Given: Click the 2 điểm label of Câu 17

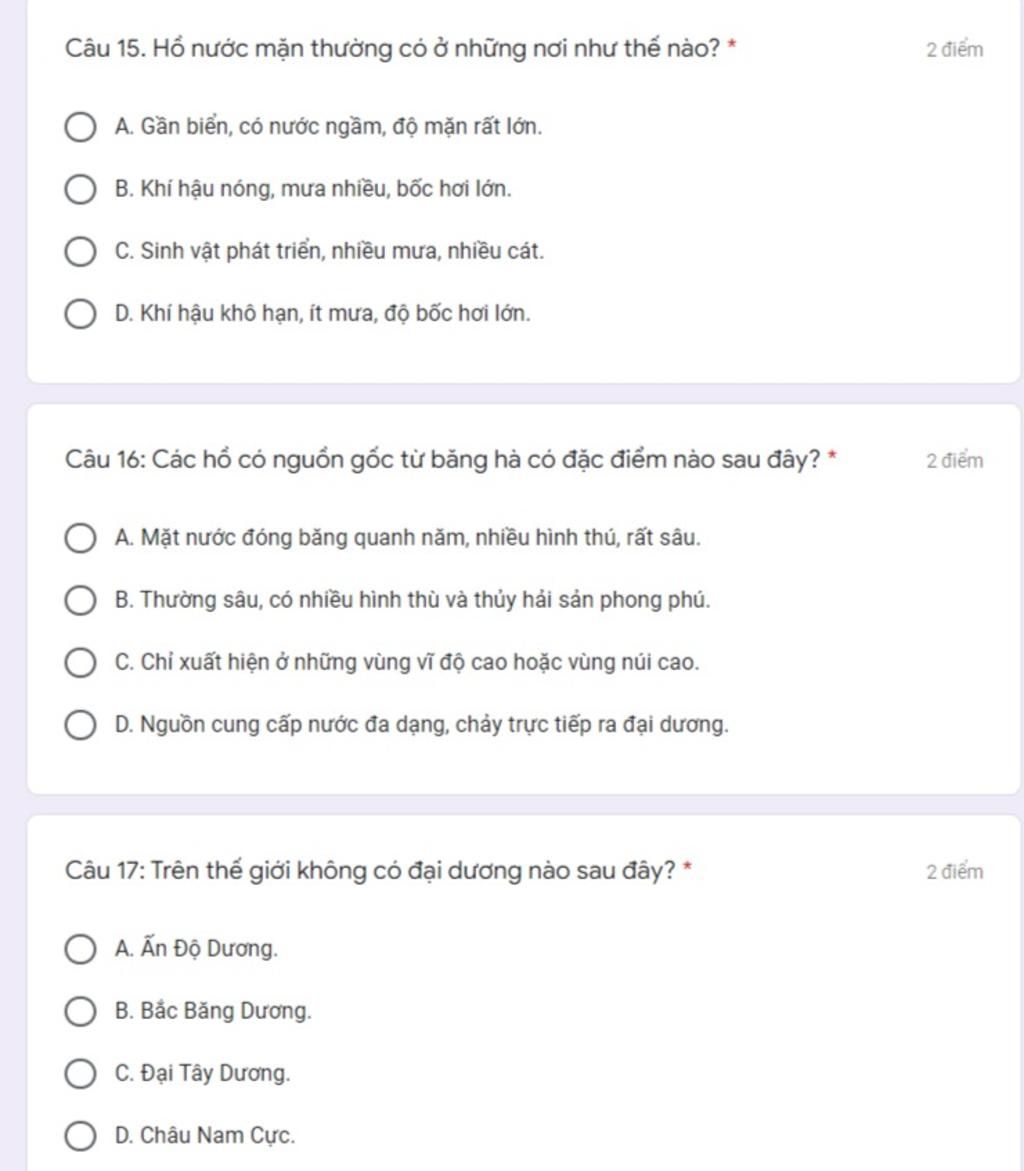Looking at the screenshot, I should 955,872.
